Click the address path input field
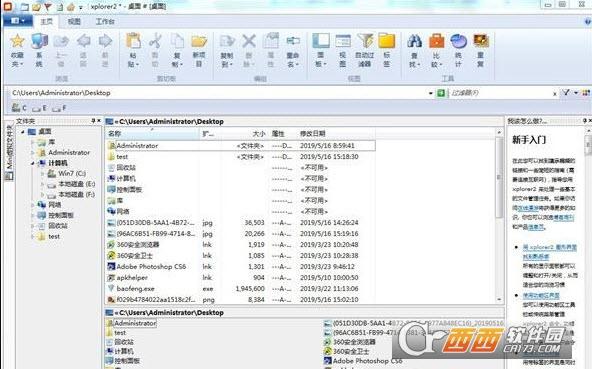The image size is (592, 369). (219, 93)
